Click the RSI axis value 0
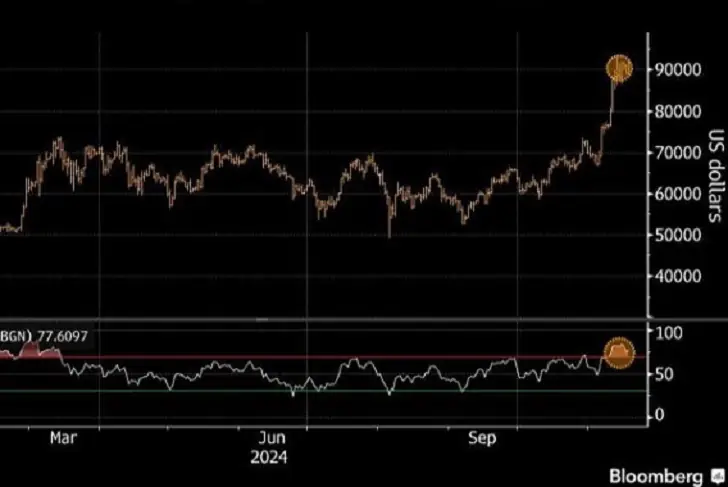This screenshot has height=487, width=728. click(x=660, y=415)
